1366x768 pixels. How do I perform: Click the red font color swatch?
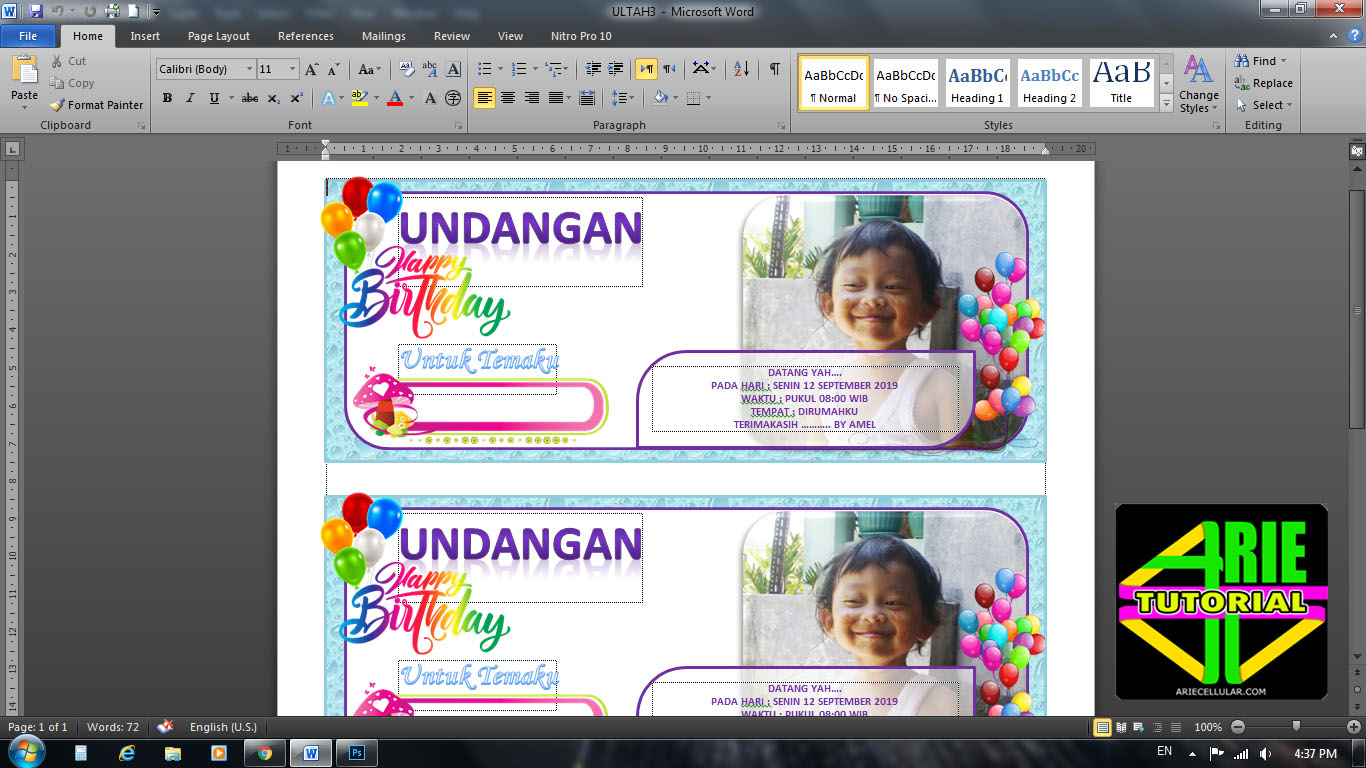pyautogui.click(x=395, y=98)
